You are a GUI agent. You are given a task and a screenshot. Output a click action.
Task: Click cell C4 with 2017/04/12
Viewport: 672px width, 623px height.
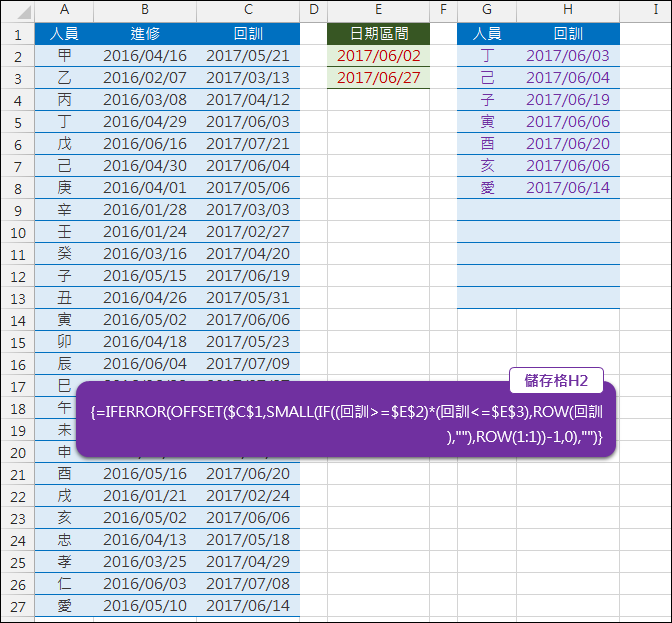pyautogui.click(x=248, y=100)
